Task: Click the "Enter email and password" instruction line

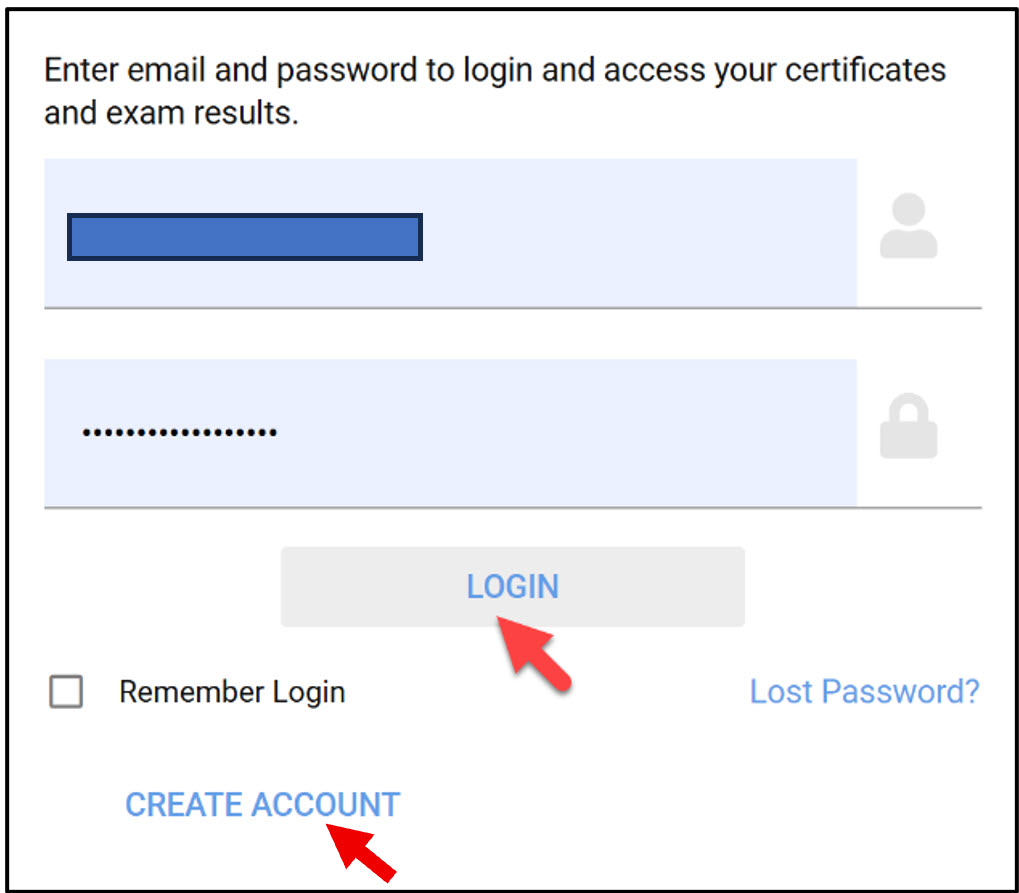Action: [495, 71]
